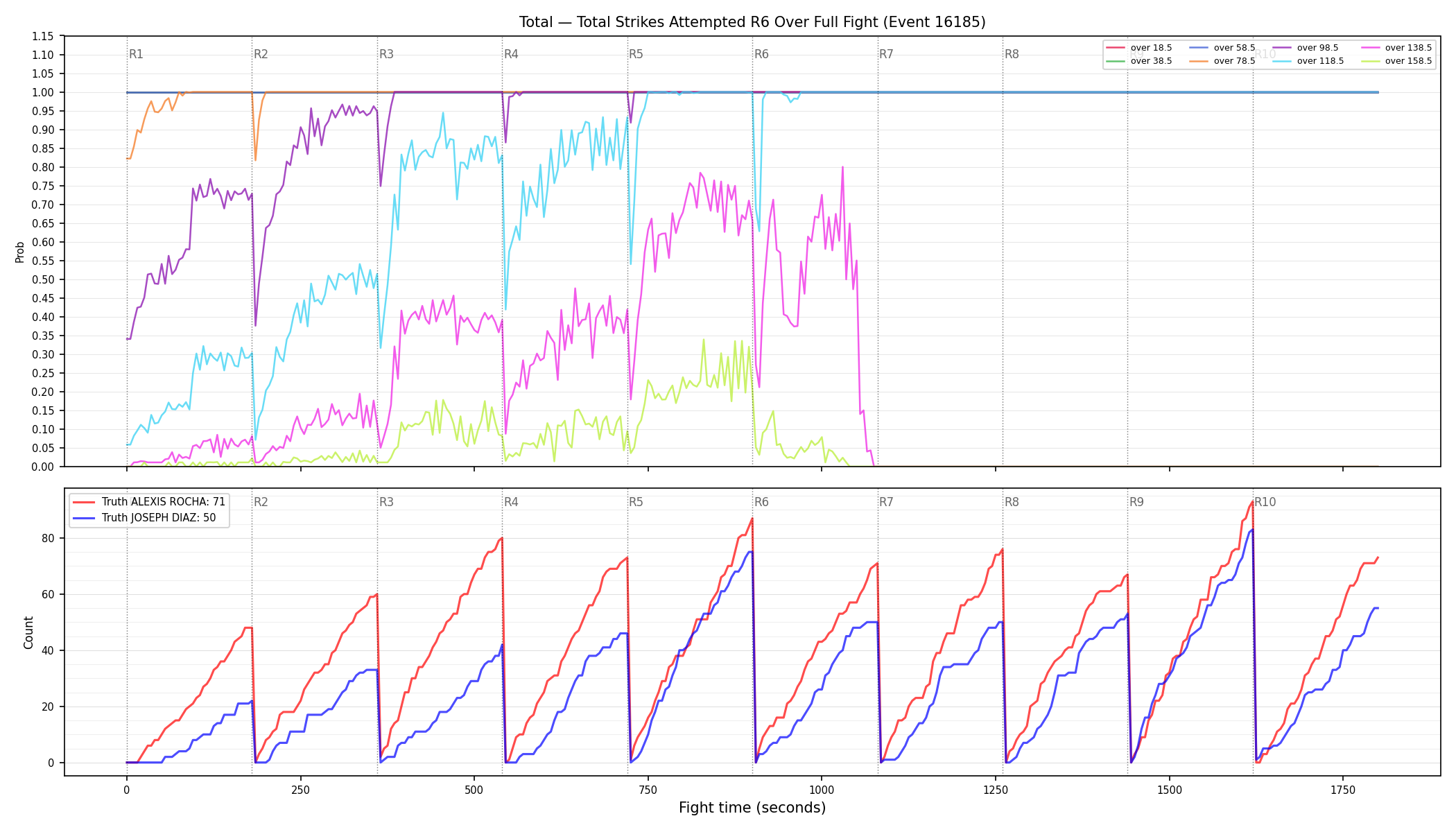The height and width of the screenshot is (832, 1456).
Task: Click the 1750 tick on the time axis
Action: click(x=1343, y=790)
